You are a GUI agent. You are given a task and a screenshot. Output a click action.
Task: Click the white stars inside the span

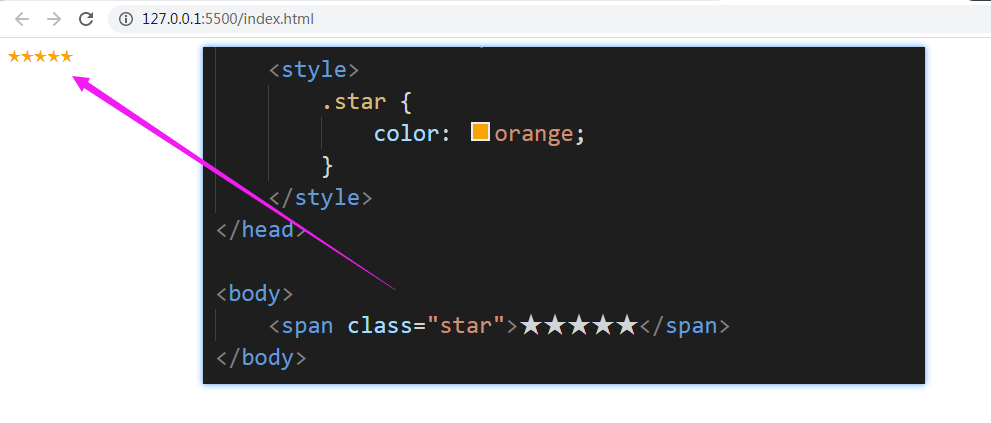point(579,325)
